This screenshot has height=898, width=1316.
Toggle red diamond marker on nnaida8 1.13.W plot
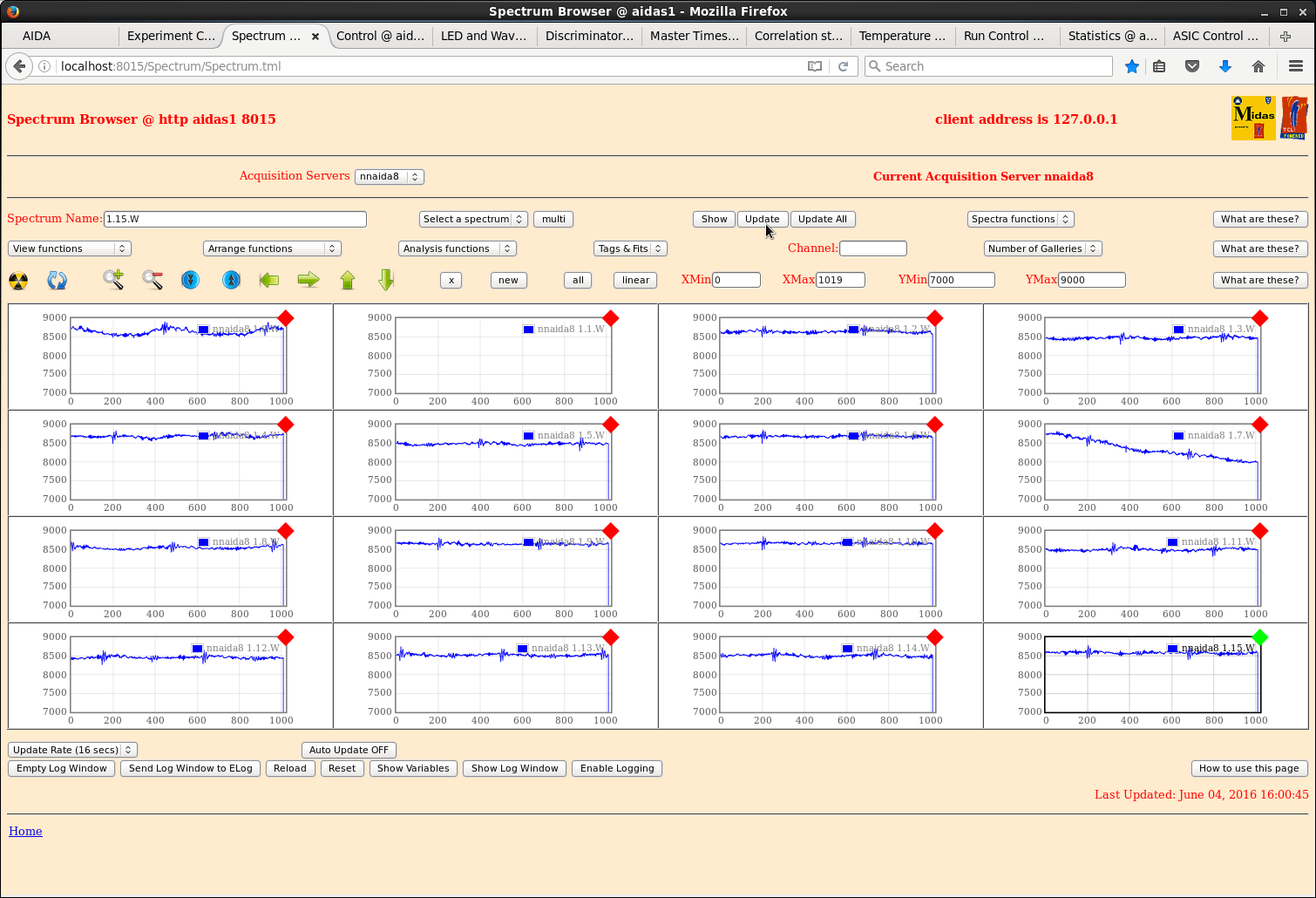pyautogui.click(x=611, y=637)
